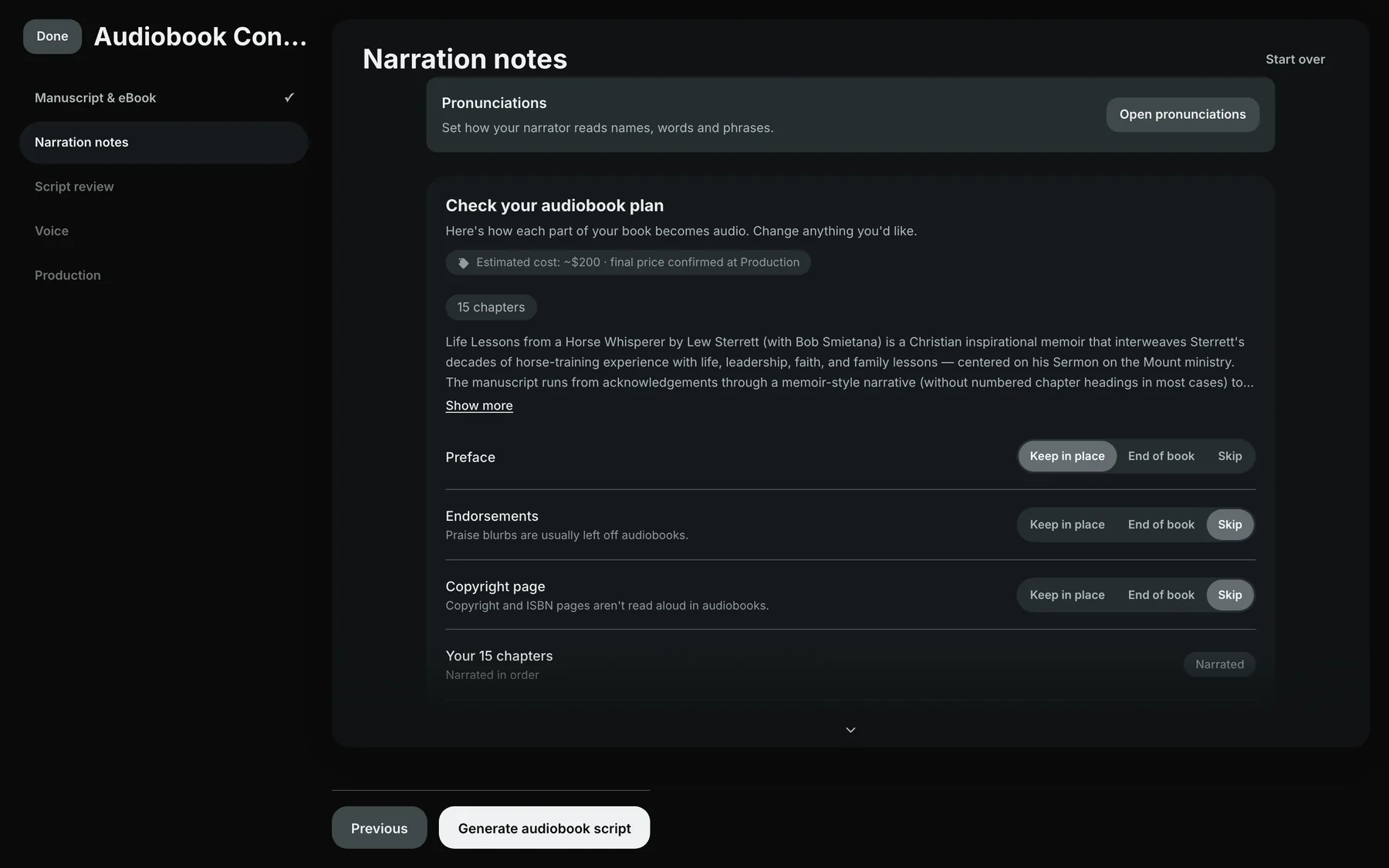1389x868 pixels.
Task: Click the Narrated badge for your chapters
Action: point(1219,664)
